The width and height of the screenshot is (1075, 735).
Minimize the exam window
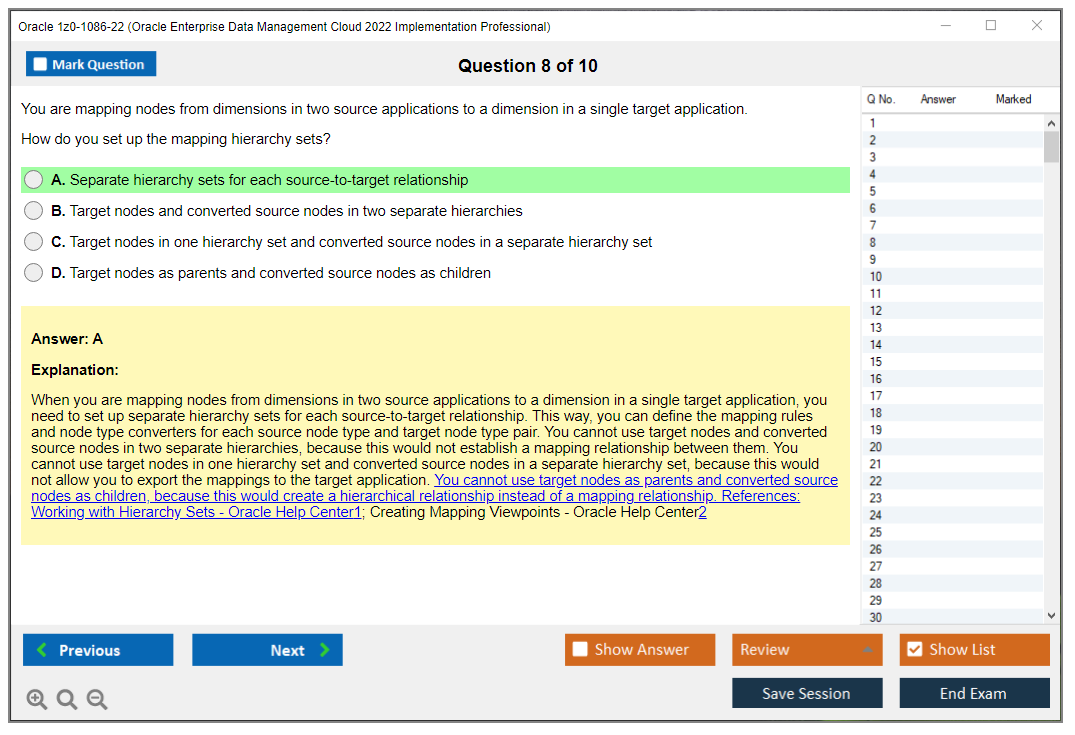[945, 26]
